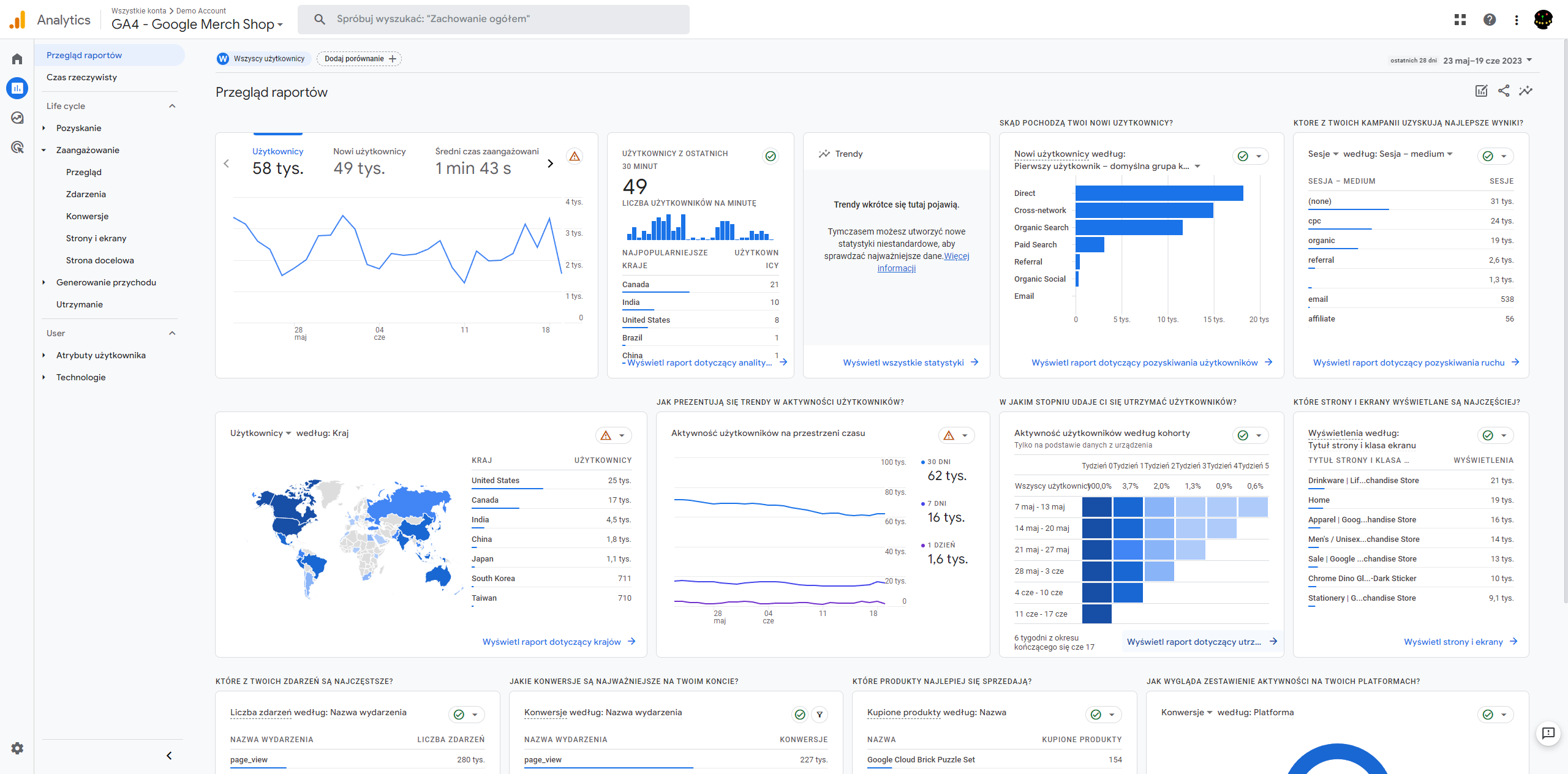Click the warning triangle on users card
The width and height of the screenshot is (1568, 774).
575,156
